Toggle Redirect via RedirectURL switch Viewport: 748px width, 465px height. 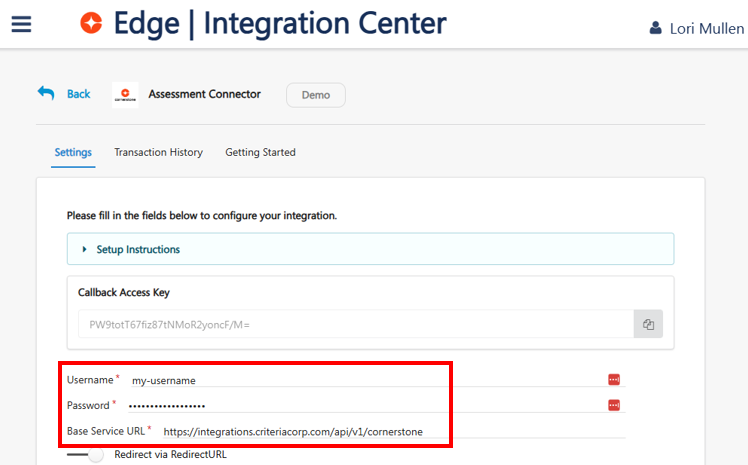[x=86, y=455]
